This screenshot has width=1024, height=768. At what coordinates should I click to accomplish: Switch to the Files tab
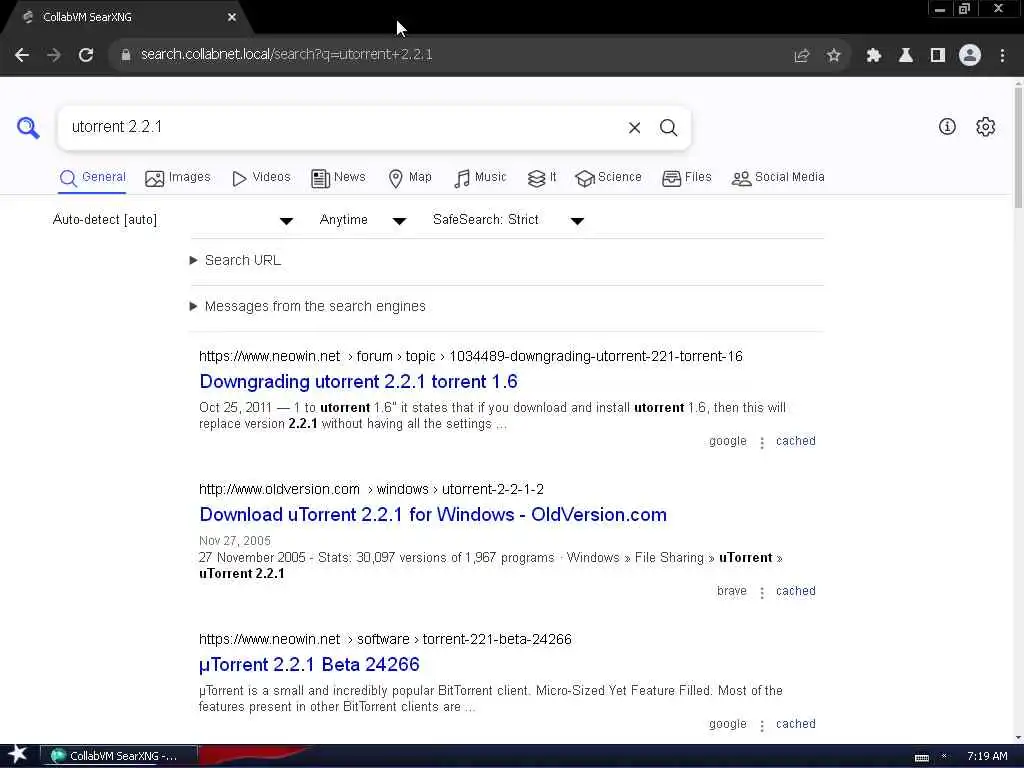686,178
